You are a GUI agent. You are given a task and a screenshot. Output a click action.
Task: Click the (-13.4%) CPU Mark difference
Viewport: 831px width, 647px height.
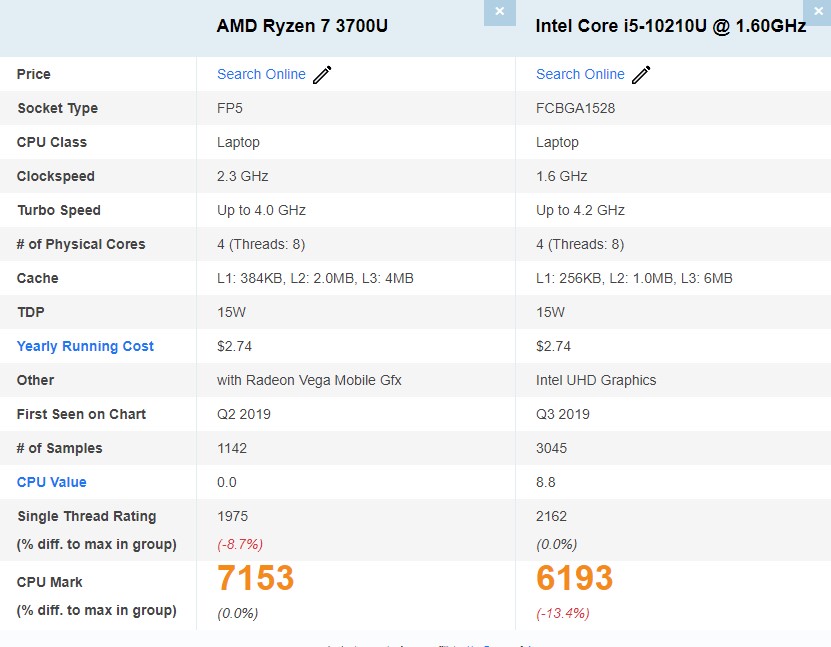point(563,613)
